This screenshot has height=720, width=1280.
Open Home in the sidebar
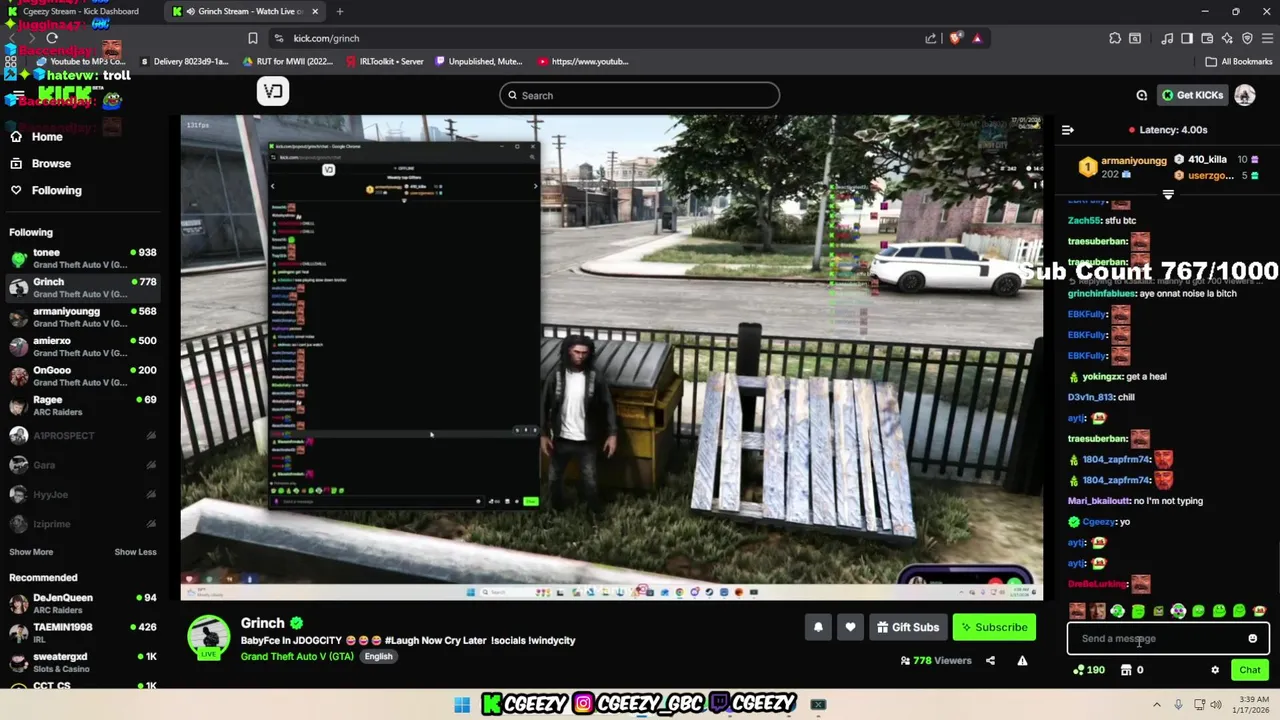tap(46, 136)
